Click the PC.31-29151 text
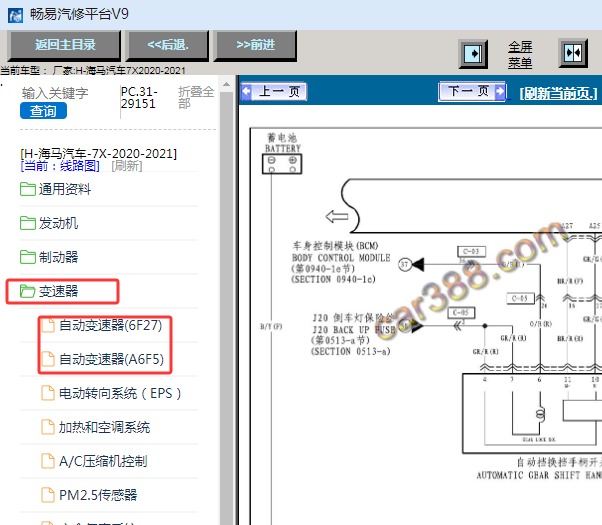The width and height of the screenshot is (602, 525). [x=139, y=98]
